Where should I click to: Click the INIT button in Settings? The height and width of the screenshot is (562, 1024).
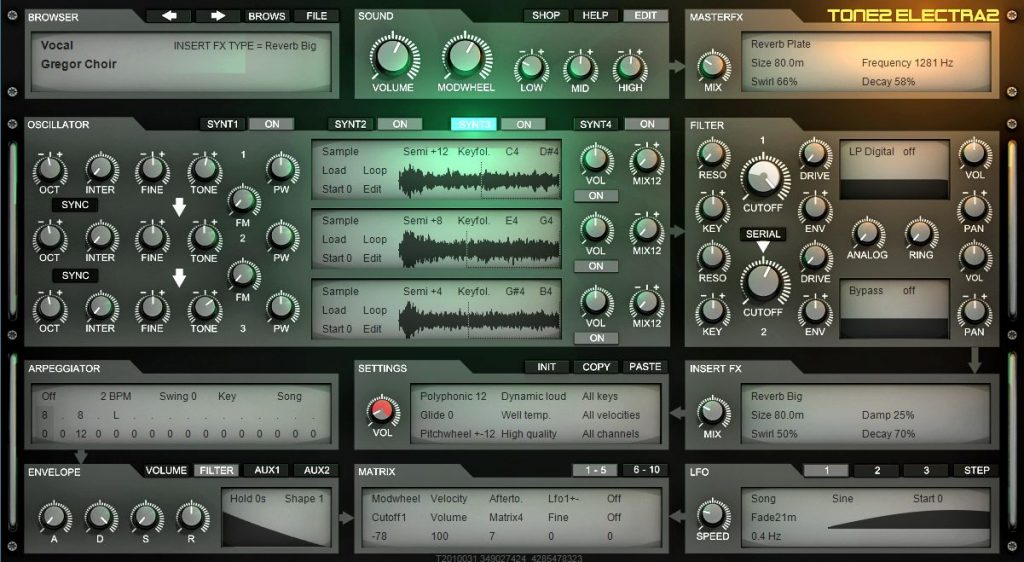tap(546, 367)
